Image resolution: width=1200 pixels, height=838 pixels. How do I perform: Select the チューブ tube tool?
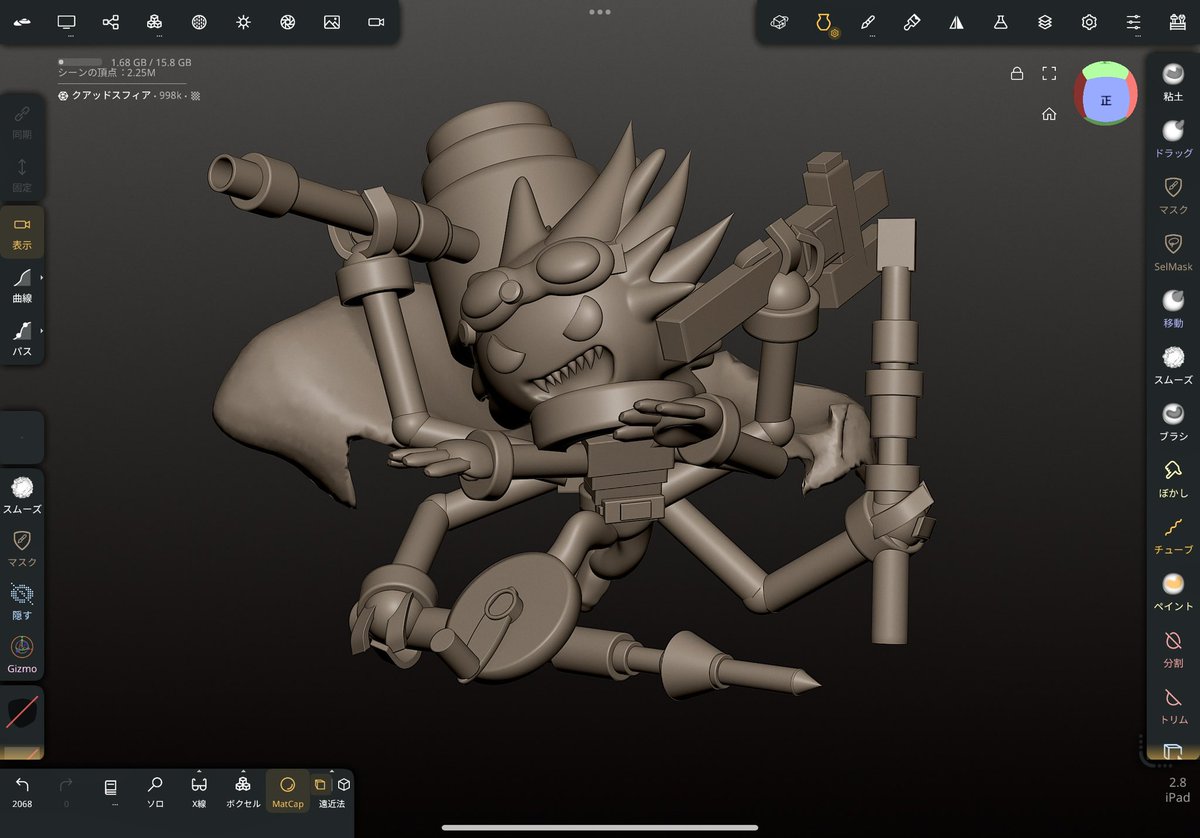pyautogui.click(x=1174, y=535)
